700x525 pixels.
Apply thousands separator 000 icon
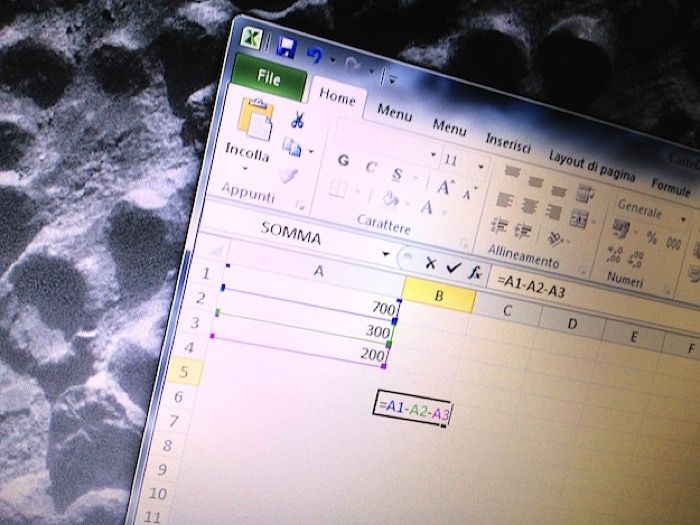coord(673,244)
